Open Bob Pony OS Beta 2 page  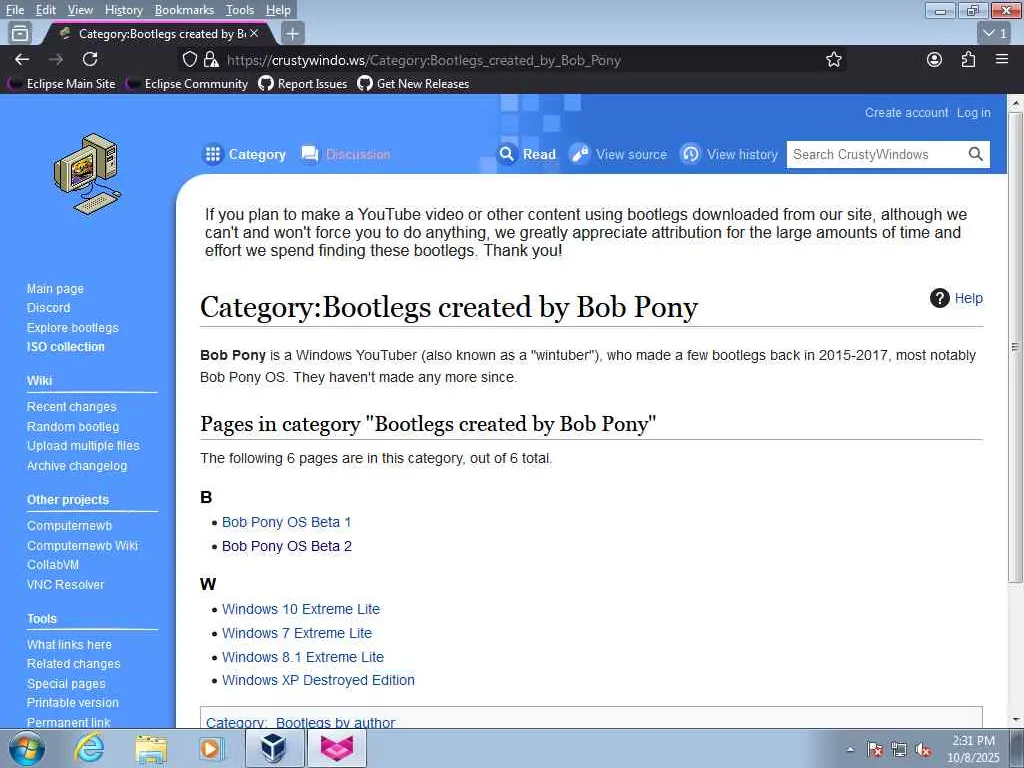point(287,546)
